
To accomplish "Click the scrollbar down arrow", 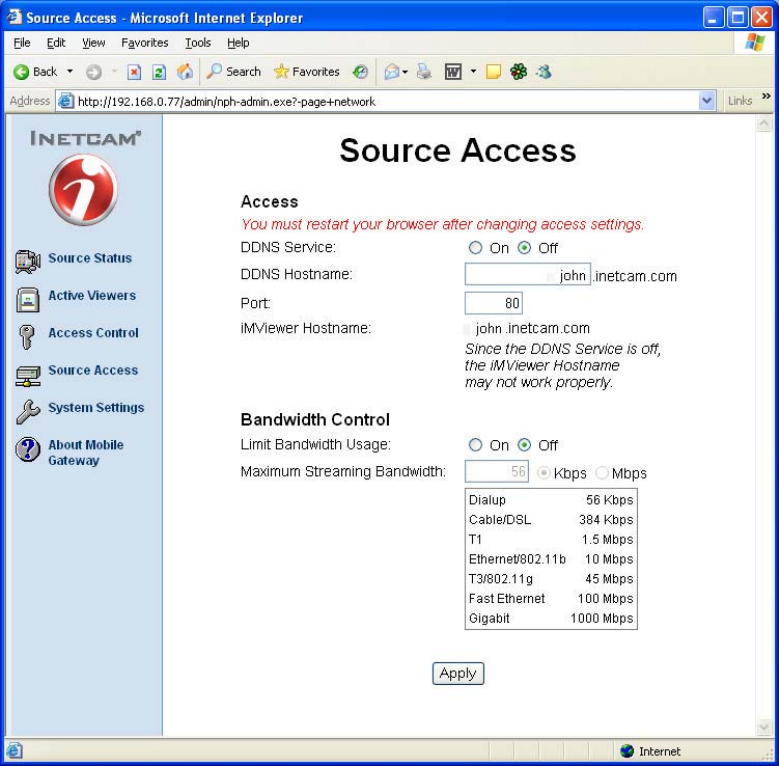I will click(x=764, y=728).
